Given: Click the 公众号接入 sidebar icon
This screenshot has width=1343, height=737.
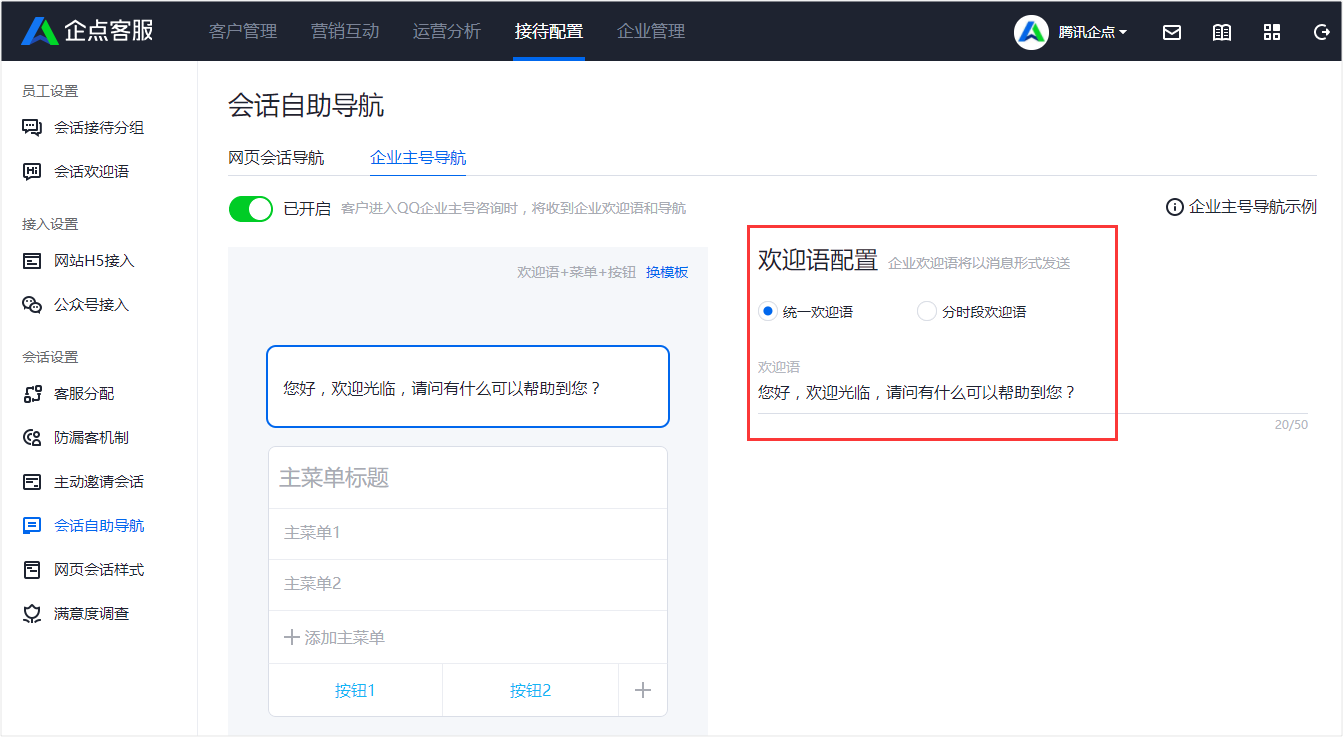Looking at the screenshot, I should point(32,305).
